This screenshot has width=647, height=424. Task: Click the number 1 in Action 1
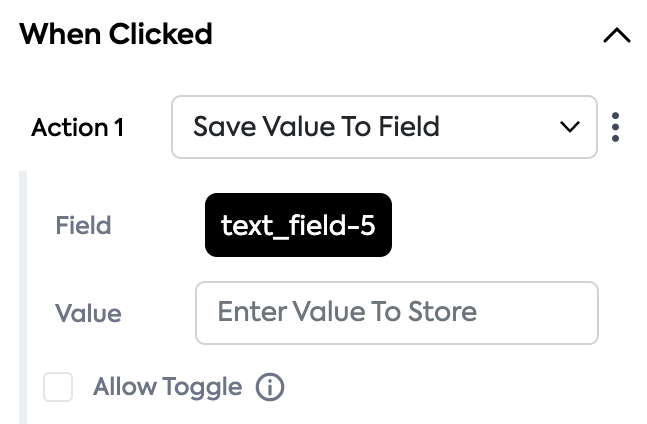(x=119, y=128)
